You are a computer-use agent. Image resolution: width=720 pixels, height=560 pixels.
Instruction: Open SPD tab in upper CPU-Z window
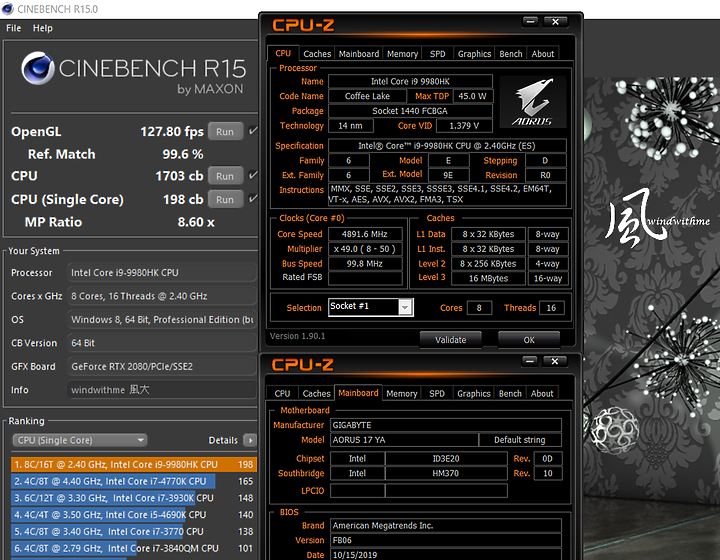click(x=438, y=54)
